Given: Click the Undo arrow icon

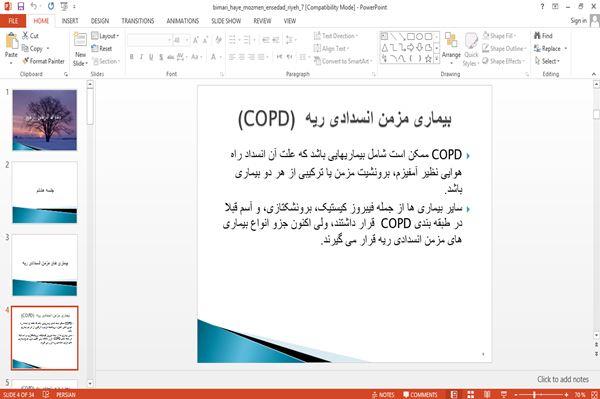Looking at the screenshot, I should point(34,6).
